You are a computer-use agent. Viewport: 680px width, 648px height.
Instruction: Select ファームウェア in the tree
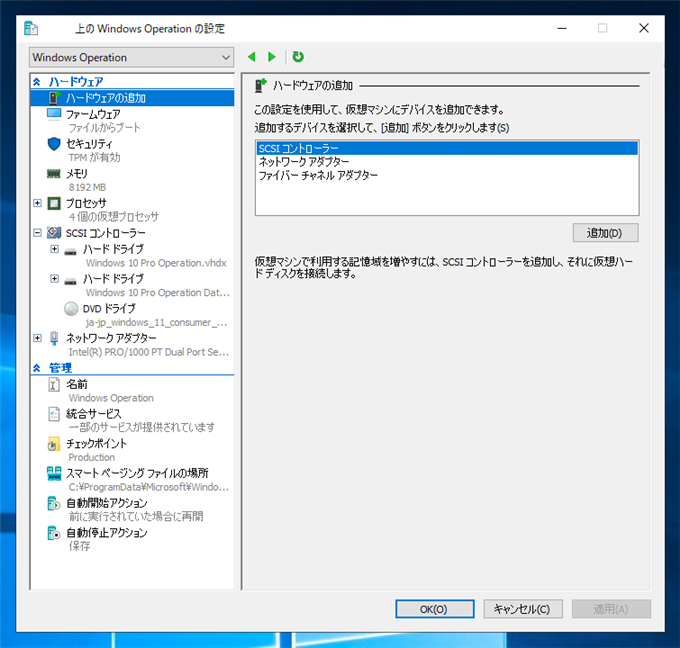[93, 115]
